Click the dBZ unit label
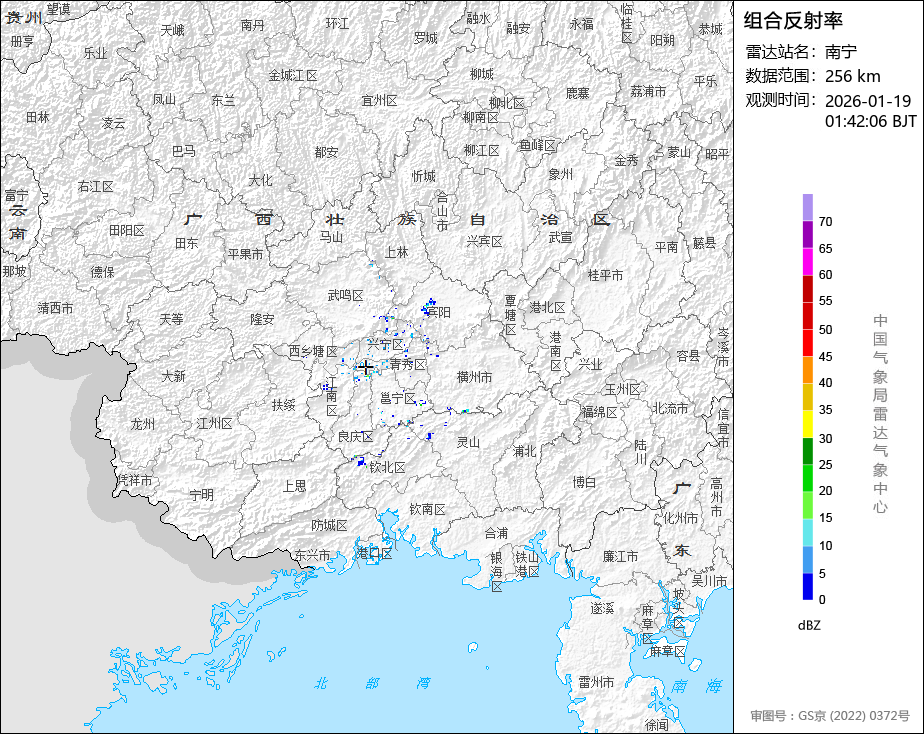This screenshot has height=734, width=924. tap(808, 625)
